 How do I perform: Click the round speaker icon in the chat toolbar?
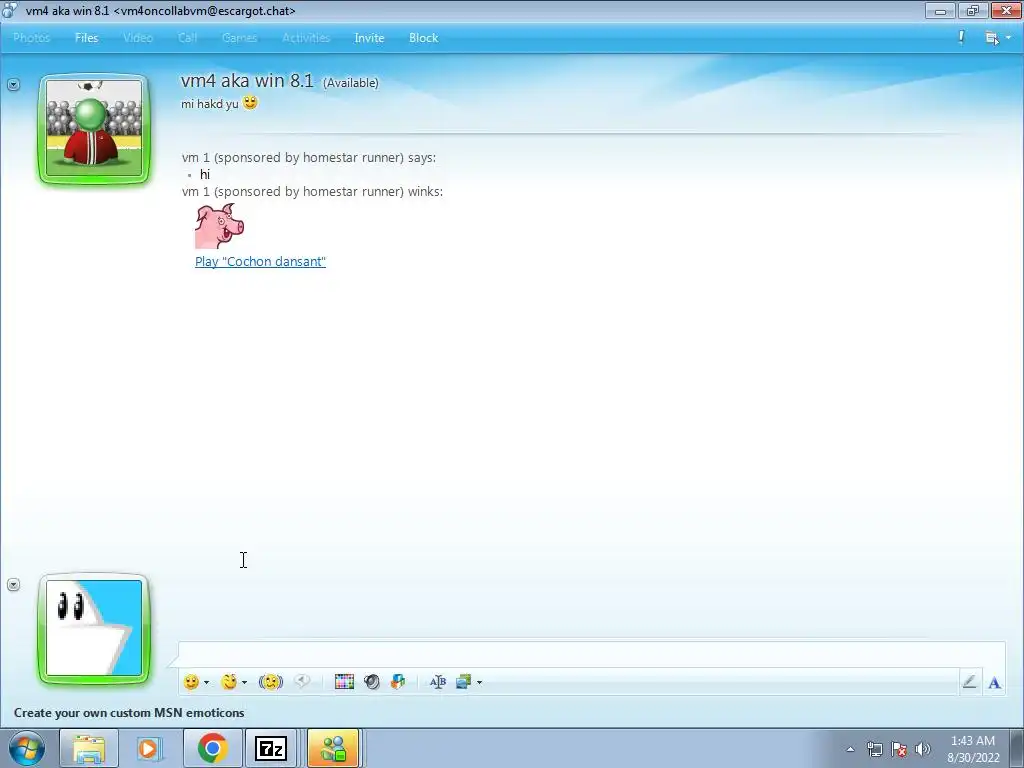pyautogui.click(x=372, y=682)
